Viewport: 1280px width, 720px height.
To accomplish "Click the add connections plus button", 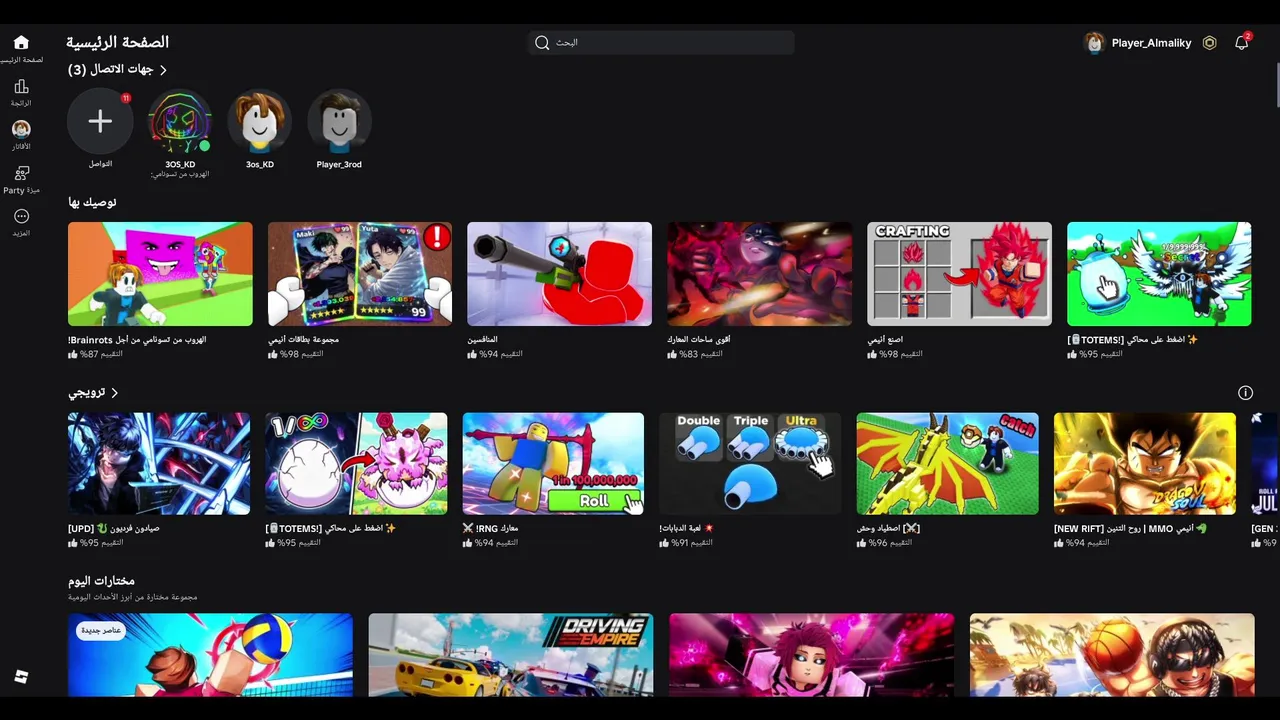I will click(100, 121).
